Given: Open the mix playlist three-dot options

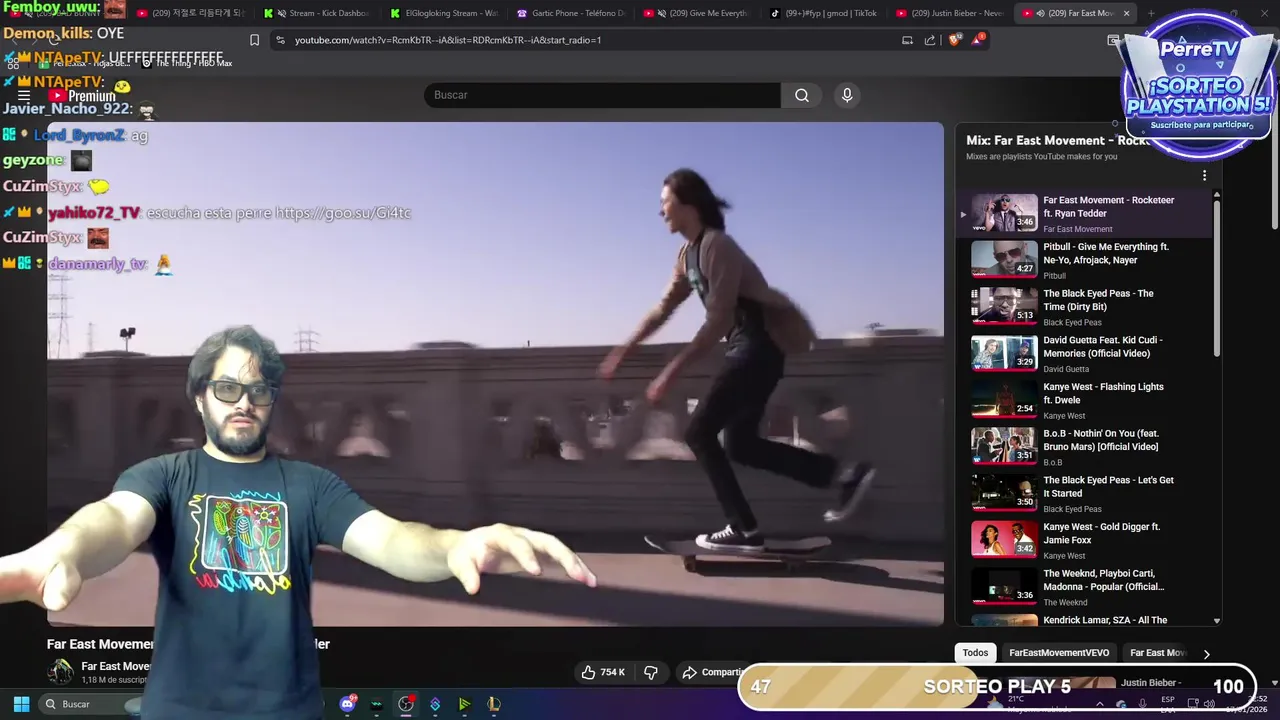Looking at the screenshot, I should [x=1204, y=175].
